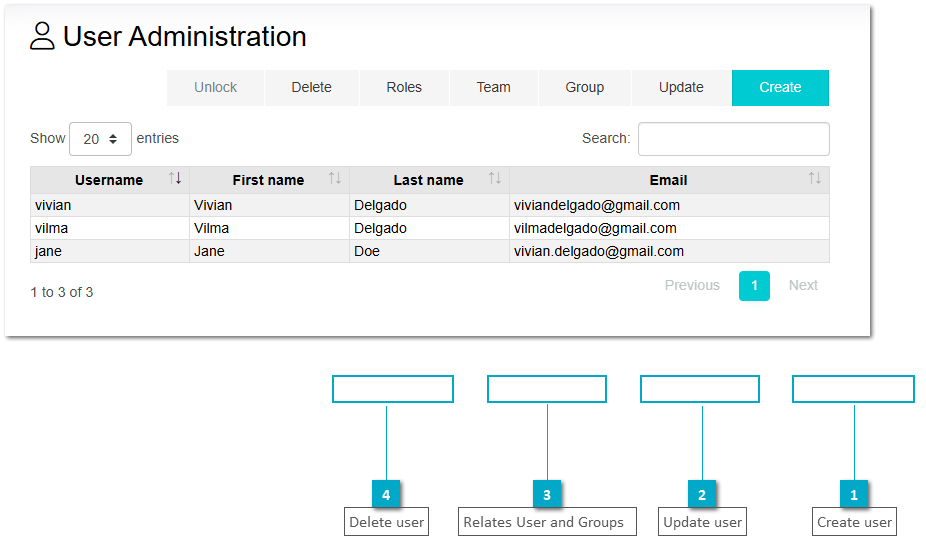Click last name 'Delgado' in vivian row
This screenshot has height=548, width=926.
tap(429, 205)
